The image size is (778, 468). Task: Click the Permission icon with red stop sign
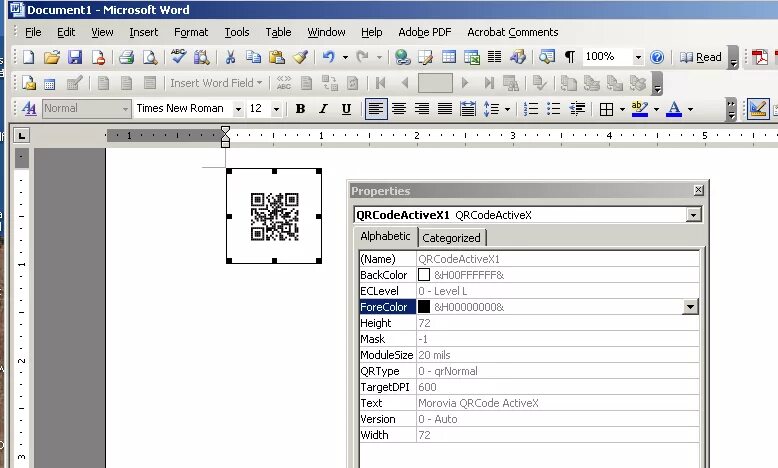(x=98, y=58)
